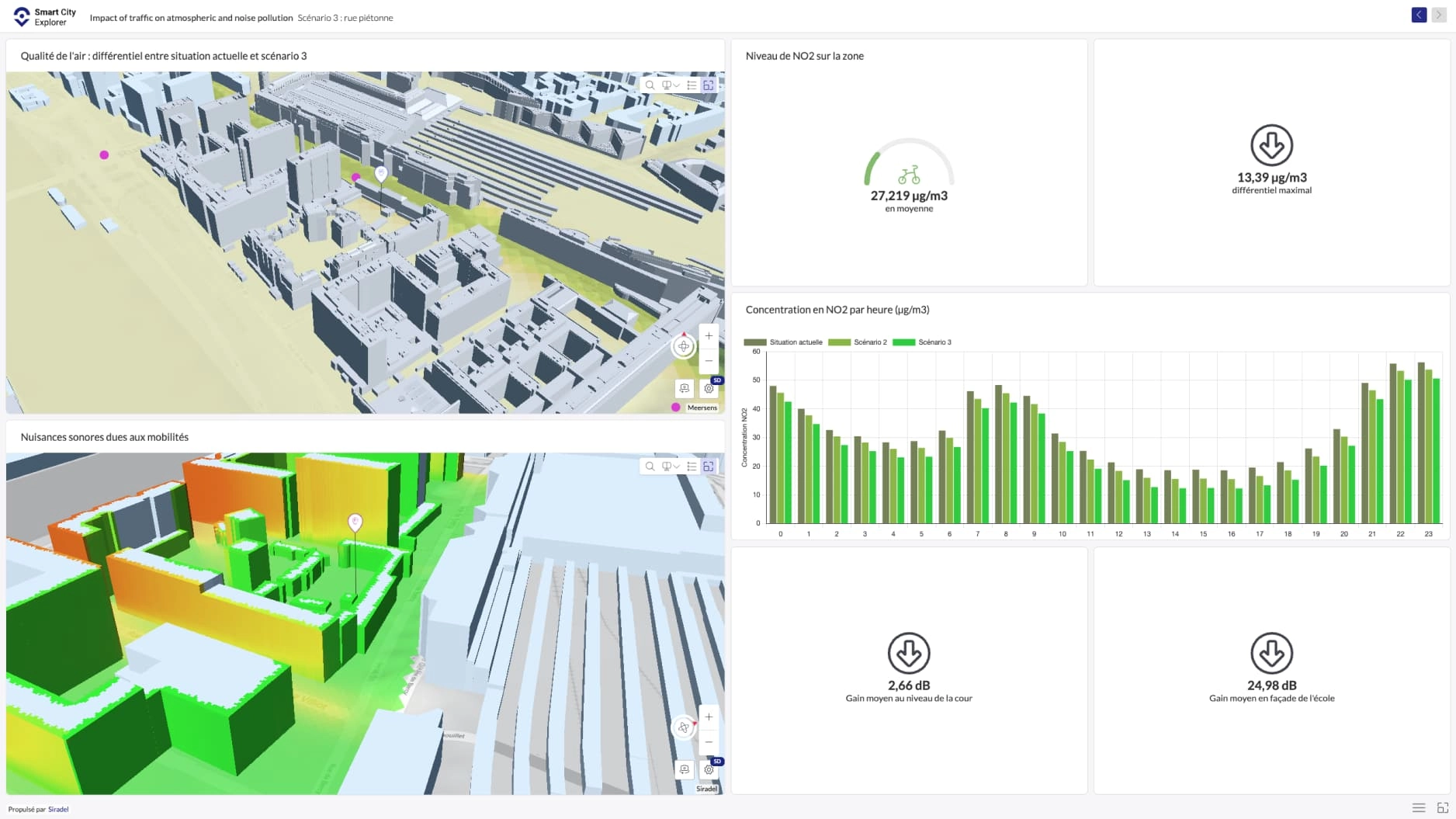Open the noise map settings gear
The height and width of the screenshot is (819, 1456).
pyautogui.click(x=708, y=769)
